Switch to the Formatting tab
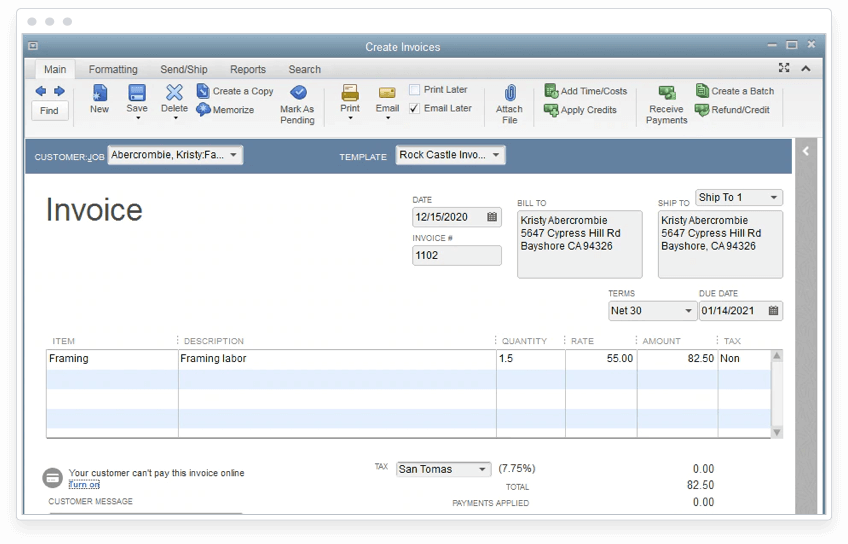This screenshot has height=544, width=848. tap(113, 69)
